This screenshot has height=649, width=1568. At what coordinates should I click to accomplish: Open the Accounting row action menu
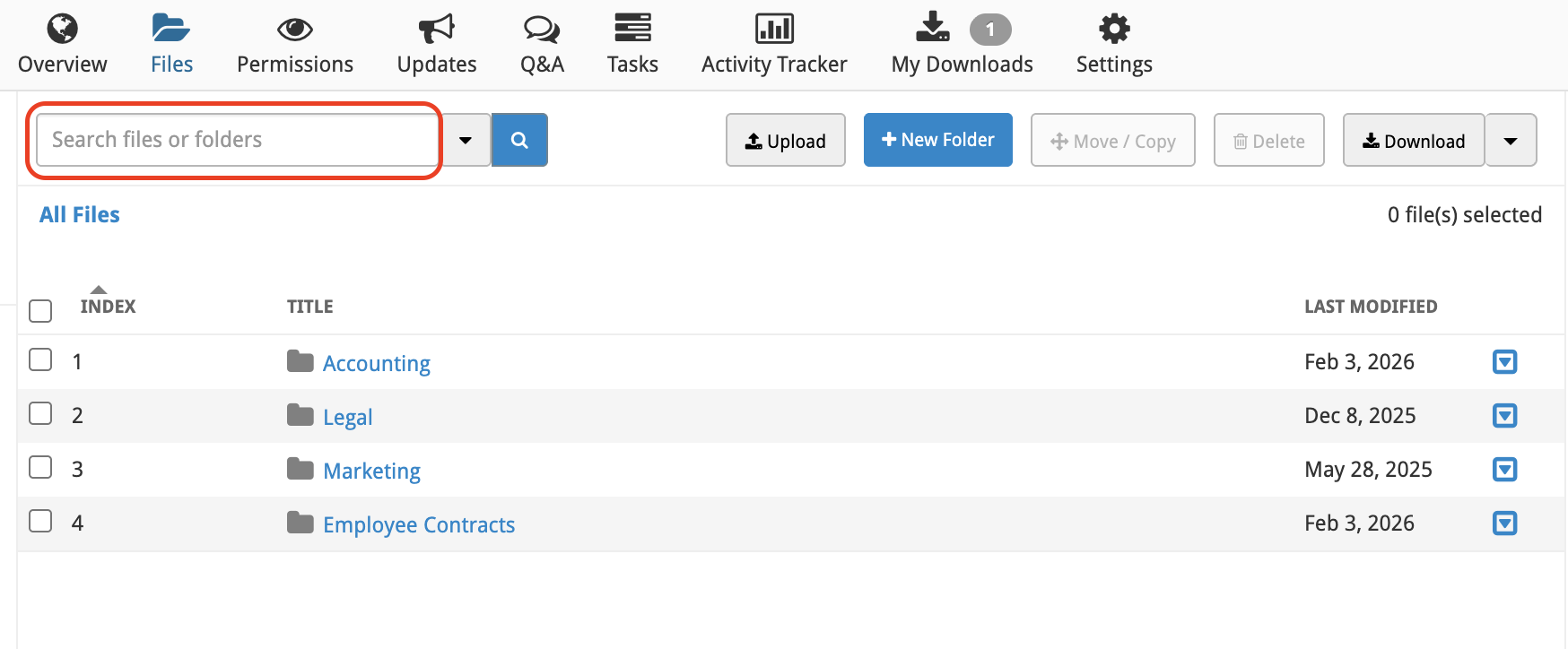[x=1504, y=361]
